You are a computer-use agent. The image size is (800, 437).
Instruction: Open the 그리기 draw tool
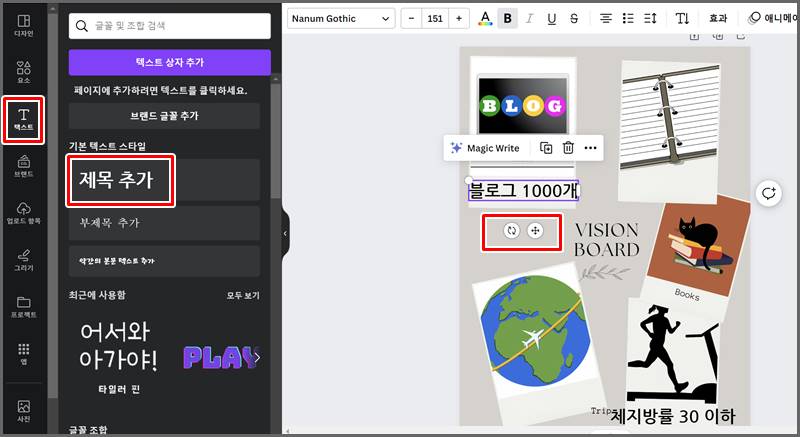point(23,261)
